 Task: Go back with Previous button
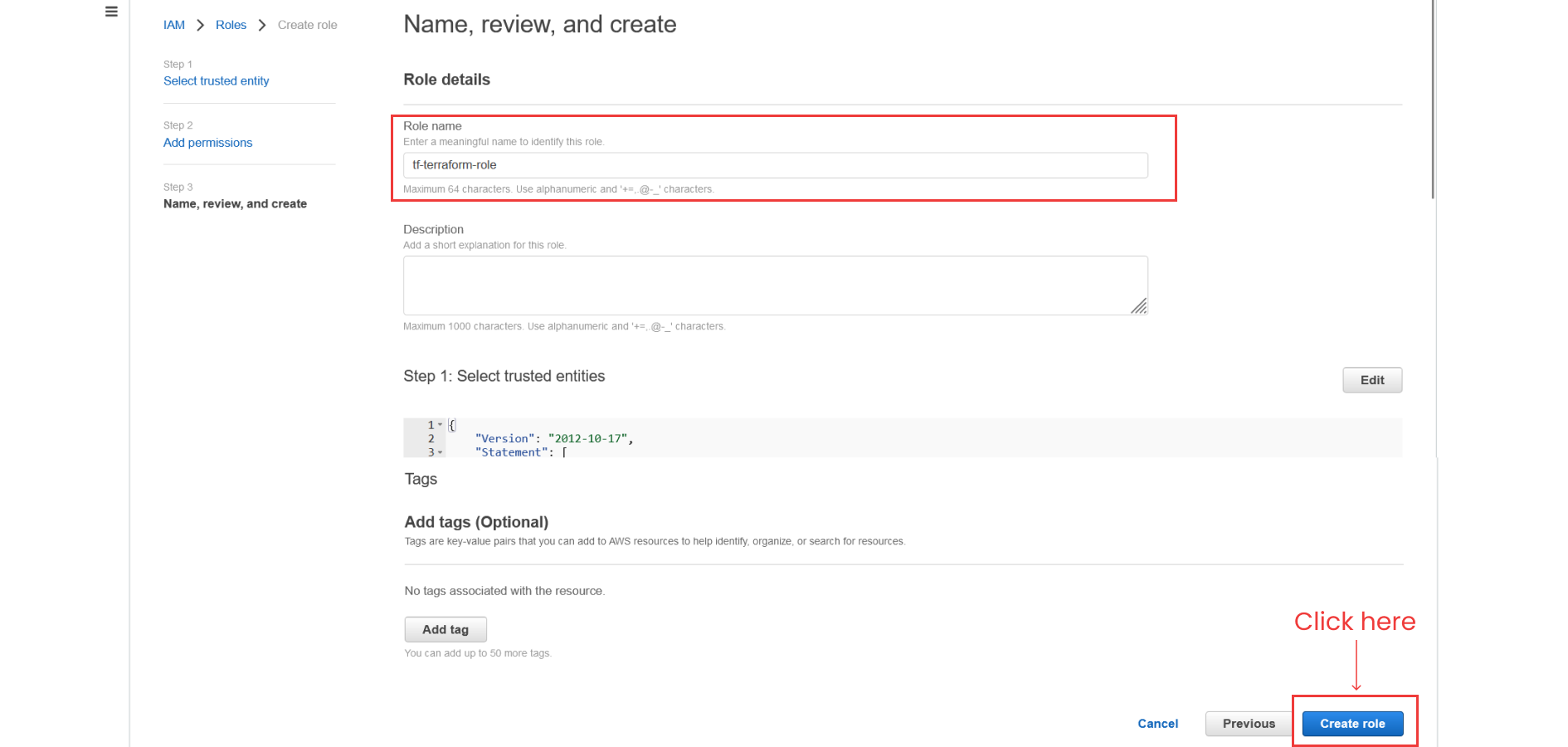pyautogui.click(x=1249, y=724)
